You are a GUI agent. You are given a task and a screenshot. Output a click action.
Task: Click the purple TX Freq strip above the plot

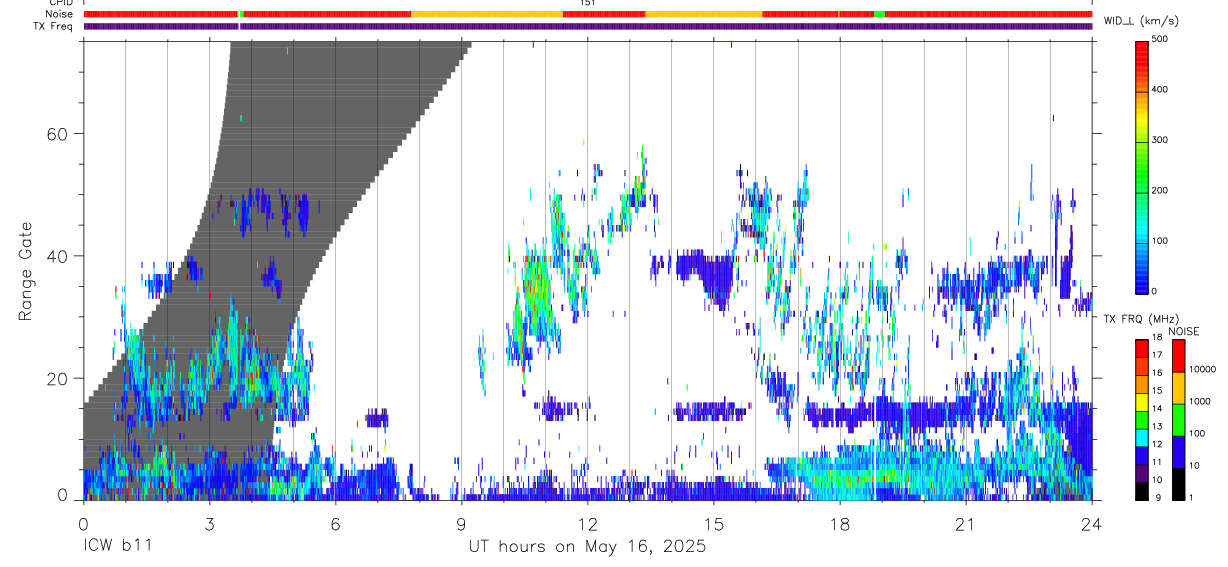coord(588,26)
